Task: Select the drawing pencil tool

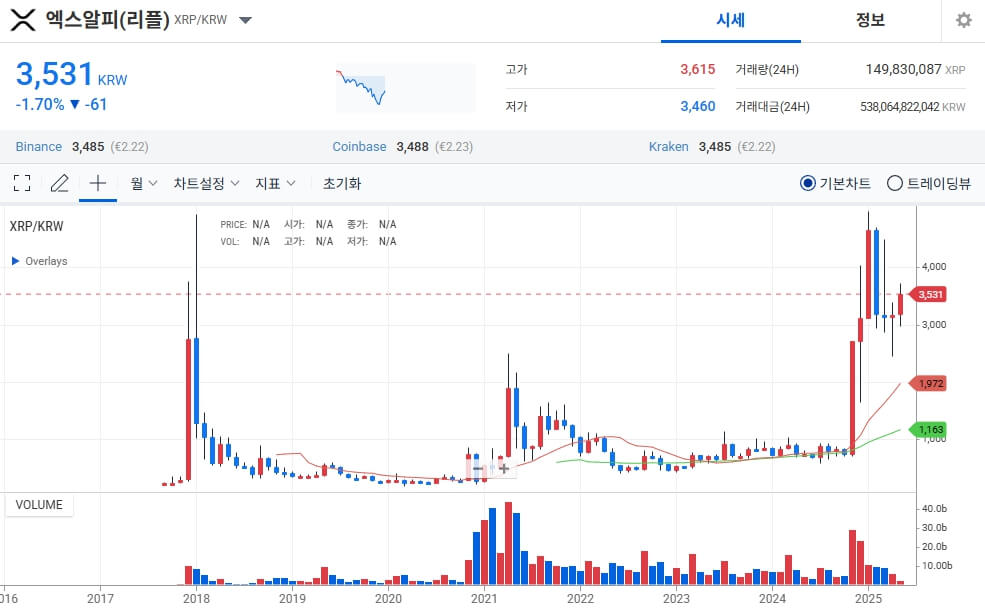Action: (x=58, y=183)
